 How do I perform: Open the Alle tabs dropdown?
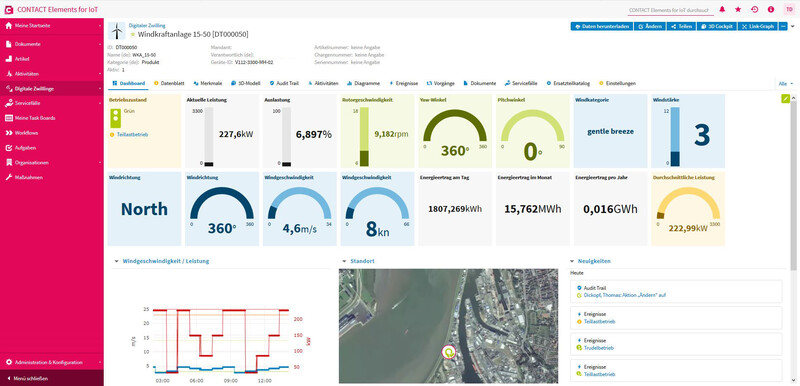(786, 83)
